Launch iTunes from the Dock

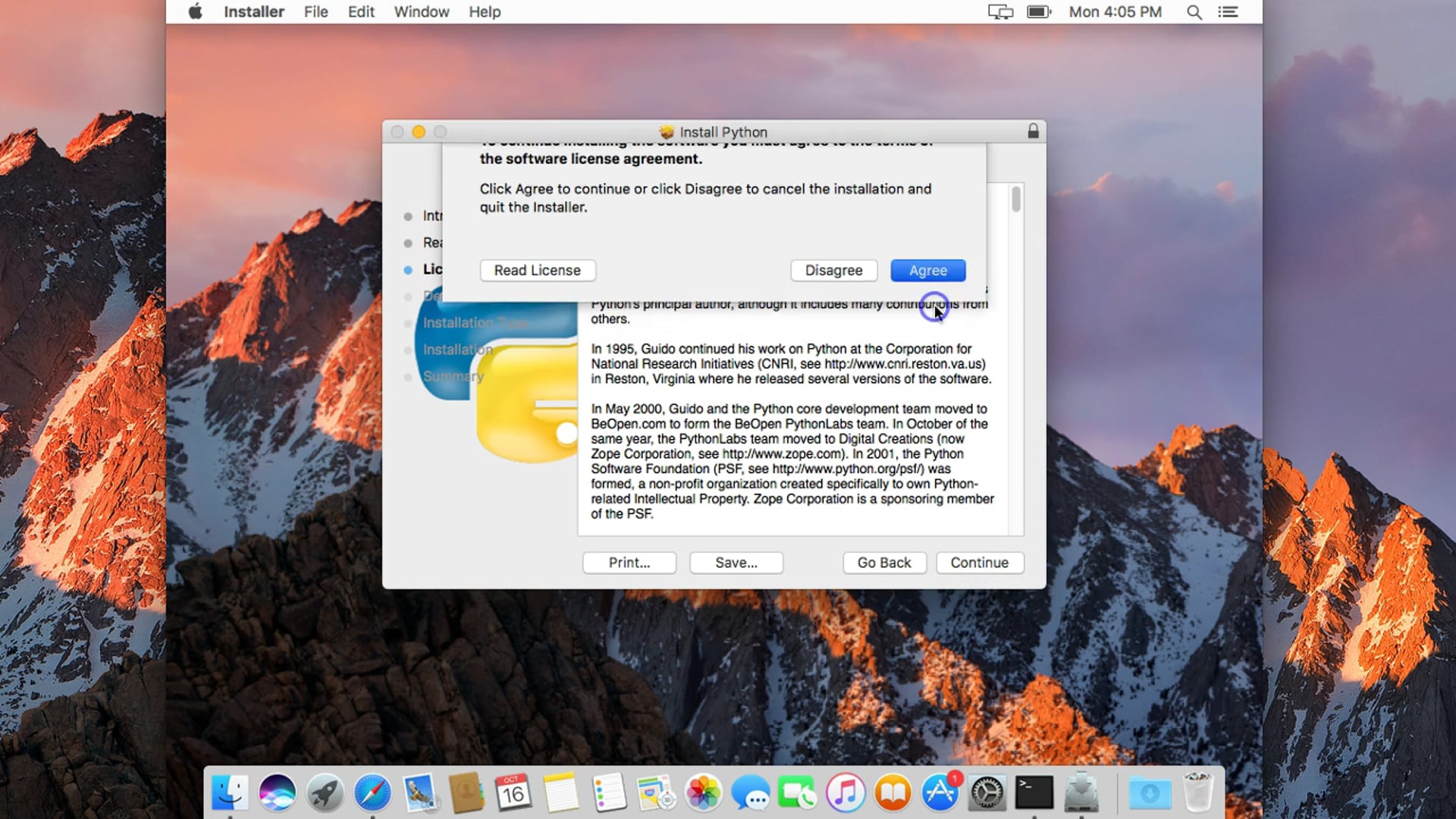846,792
